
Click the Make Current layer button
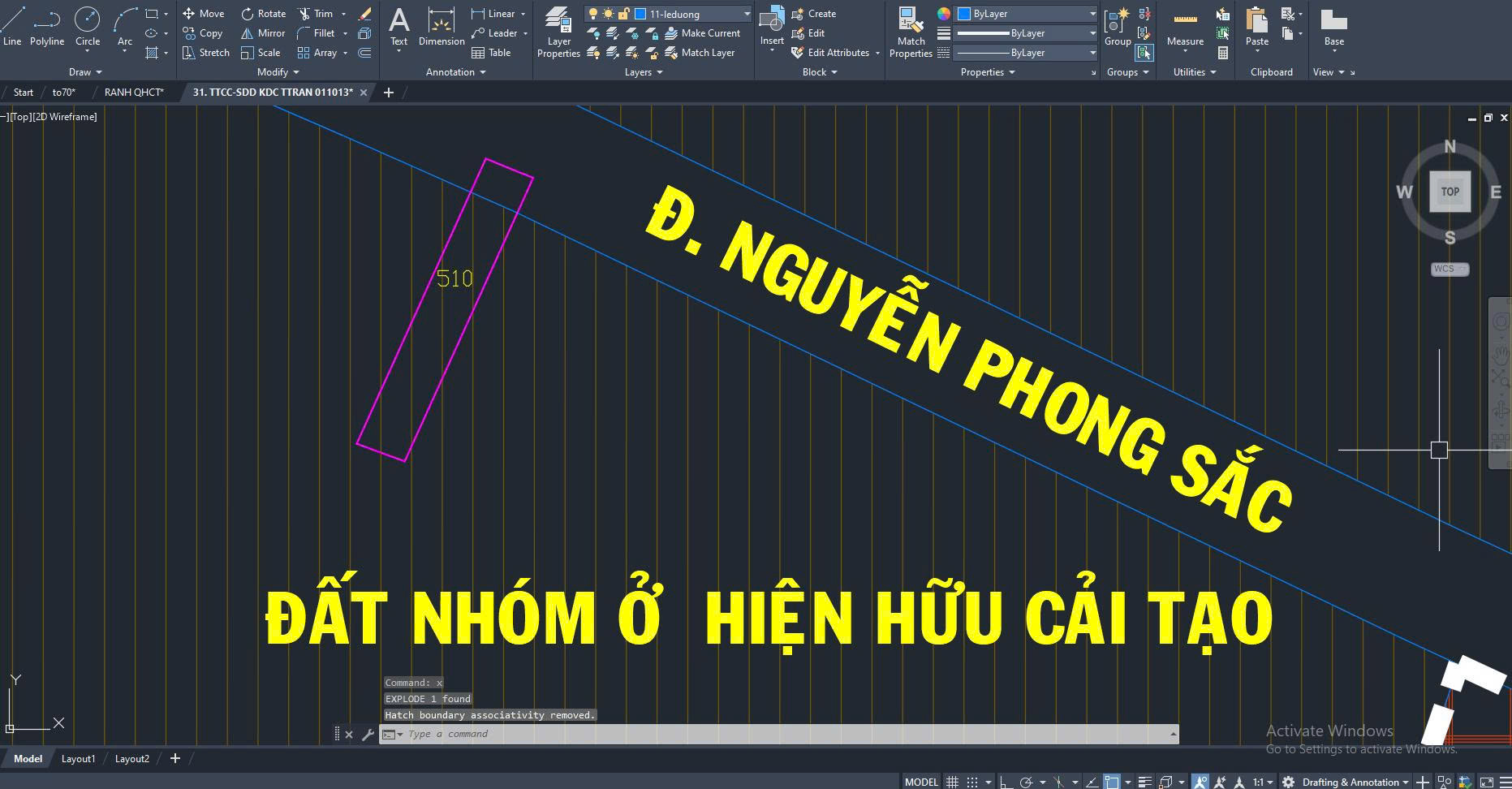703,33
